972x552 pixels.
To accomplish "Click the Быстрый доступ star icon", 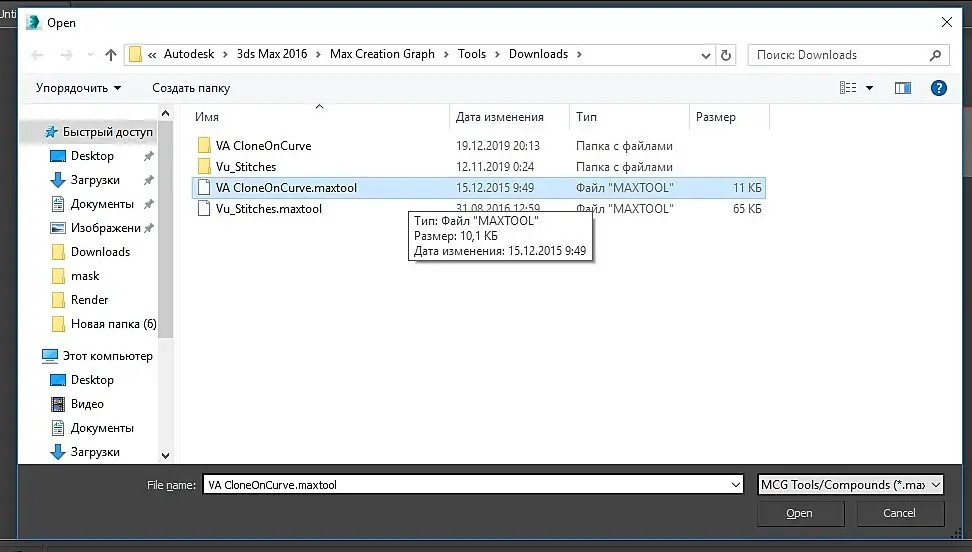I will pyautogui.click(x=50, y=132).
